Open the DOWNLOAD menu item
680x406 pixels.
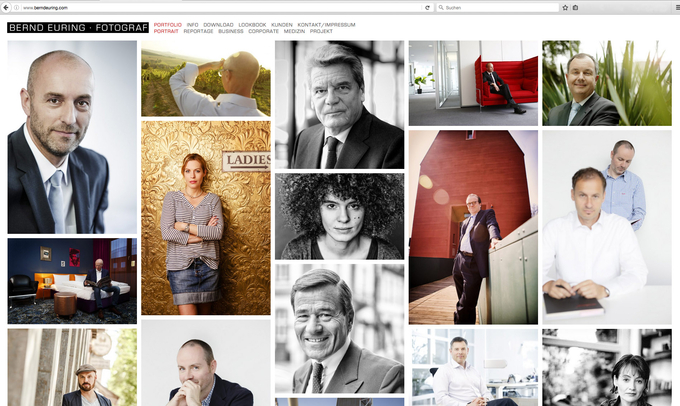pos(218,25)
